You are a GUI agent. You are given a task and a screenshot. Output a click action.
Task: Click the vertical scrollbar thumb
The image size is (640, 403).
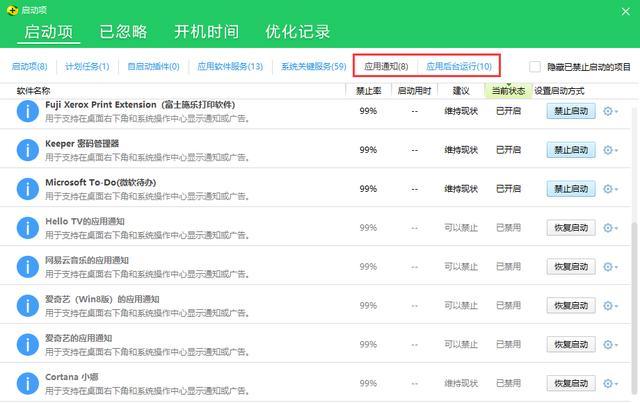point(635,310)
